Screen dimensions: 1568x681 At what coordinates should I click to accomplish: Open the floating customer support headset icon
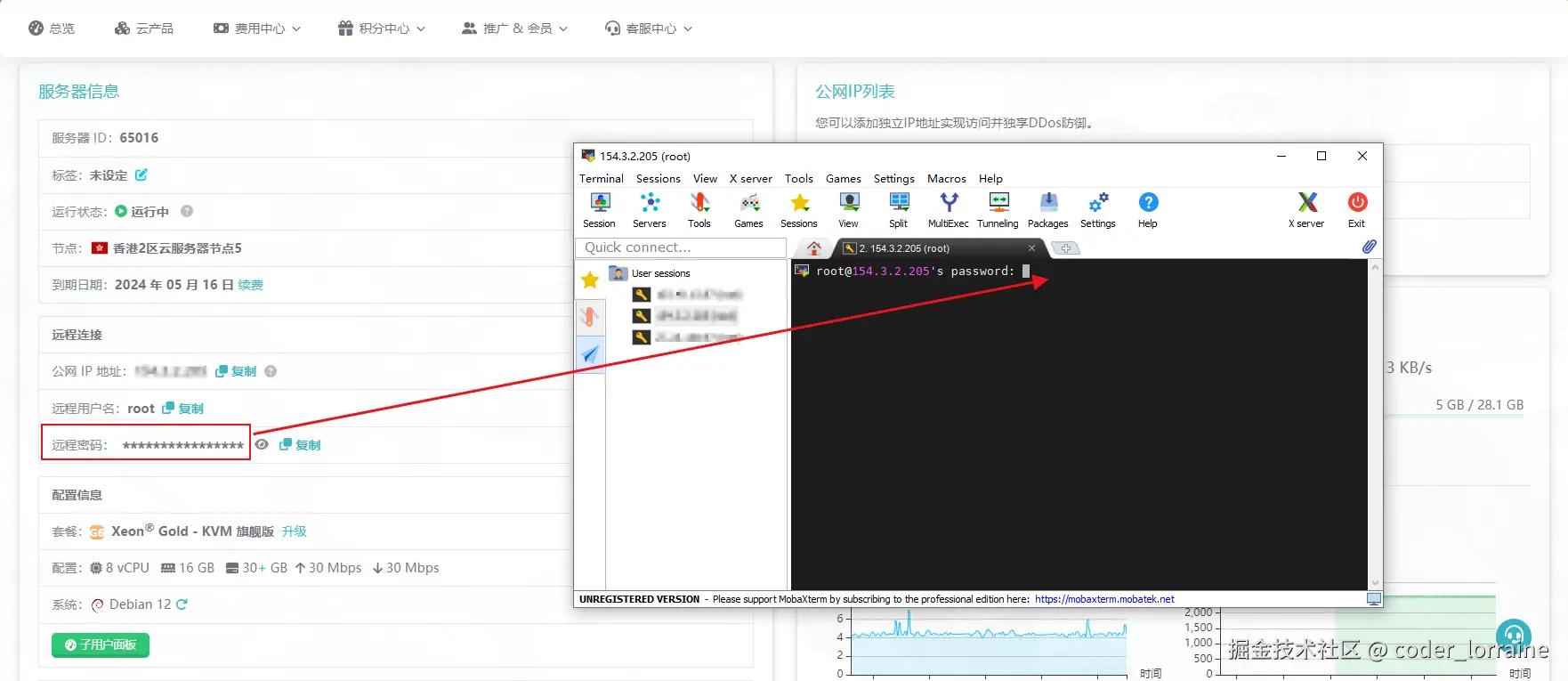point(1514,636)
